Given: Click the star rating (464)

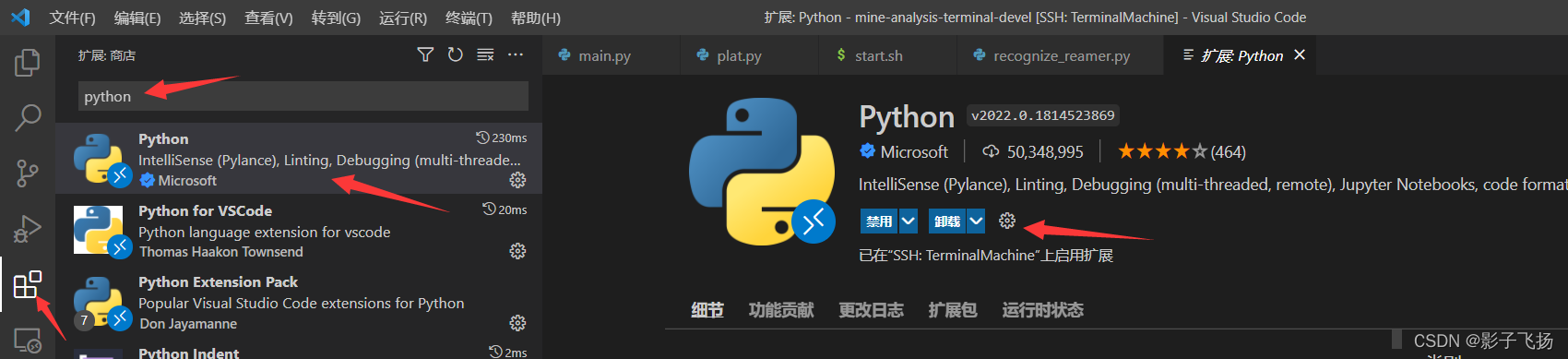Looking at the screenshot, I should [1182, 151].
